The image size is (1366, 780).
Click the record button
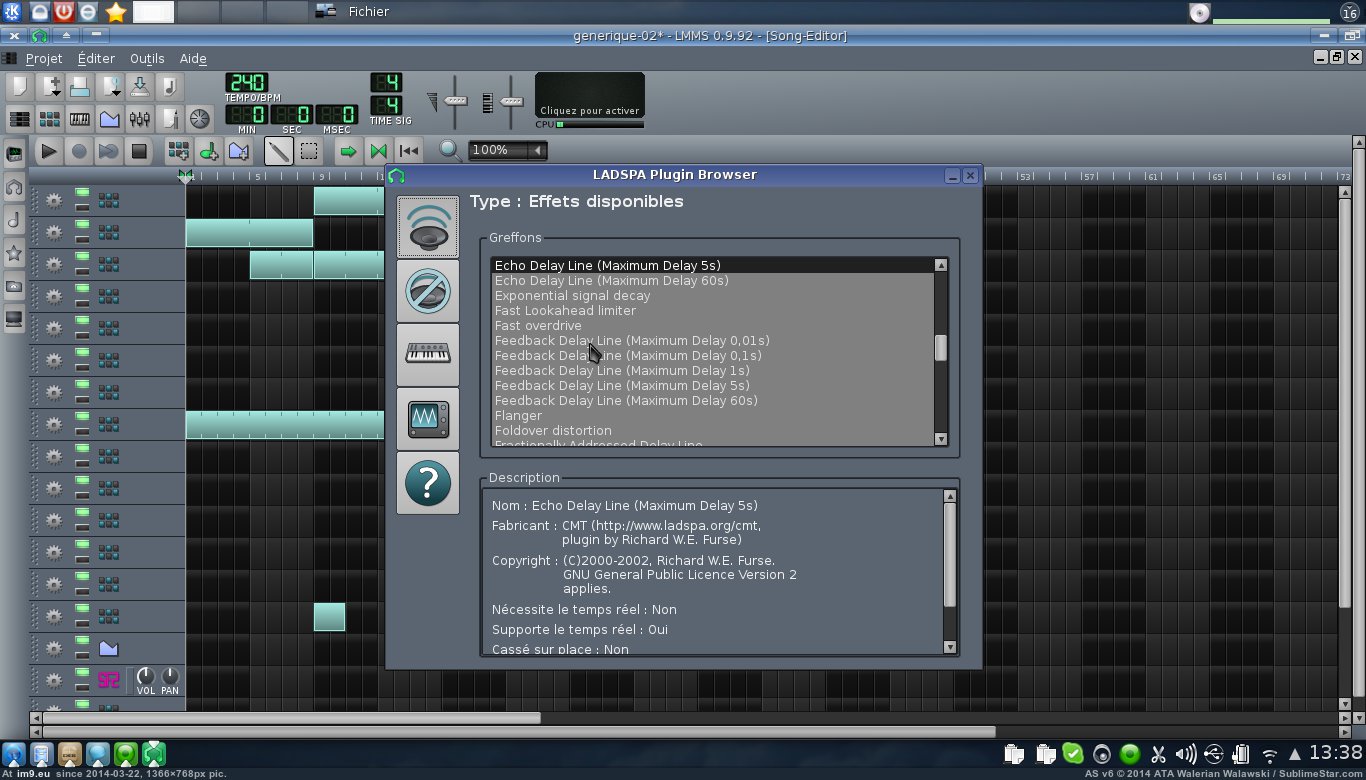point(79,152)
